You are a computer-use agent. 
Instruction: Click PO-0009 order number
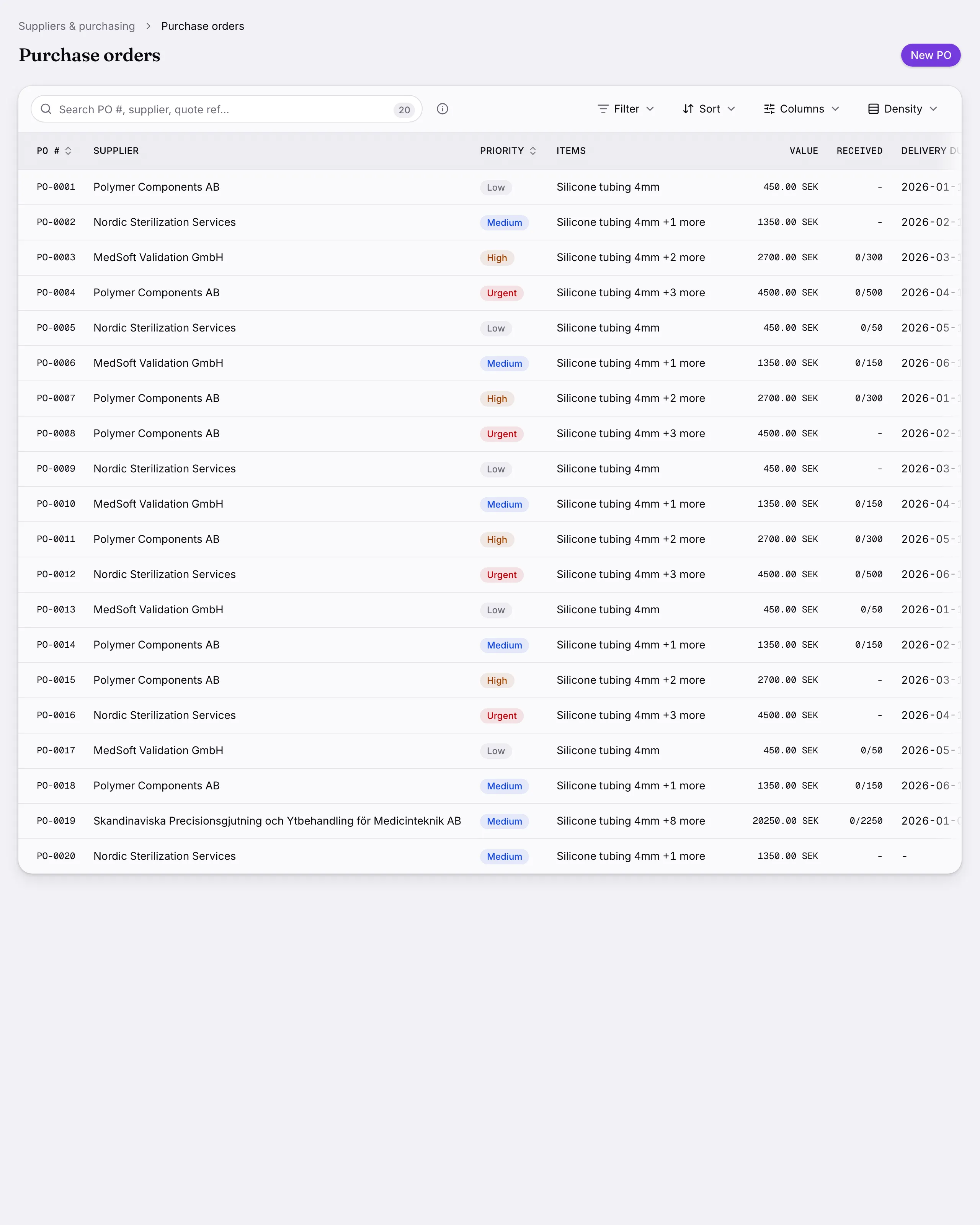(56, 469)
